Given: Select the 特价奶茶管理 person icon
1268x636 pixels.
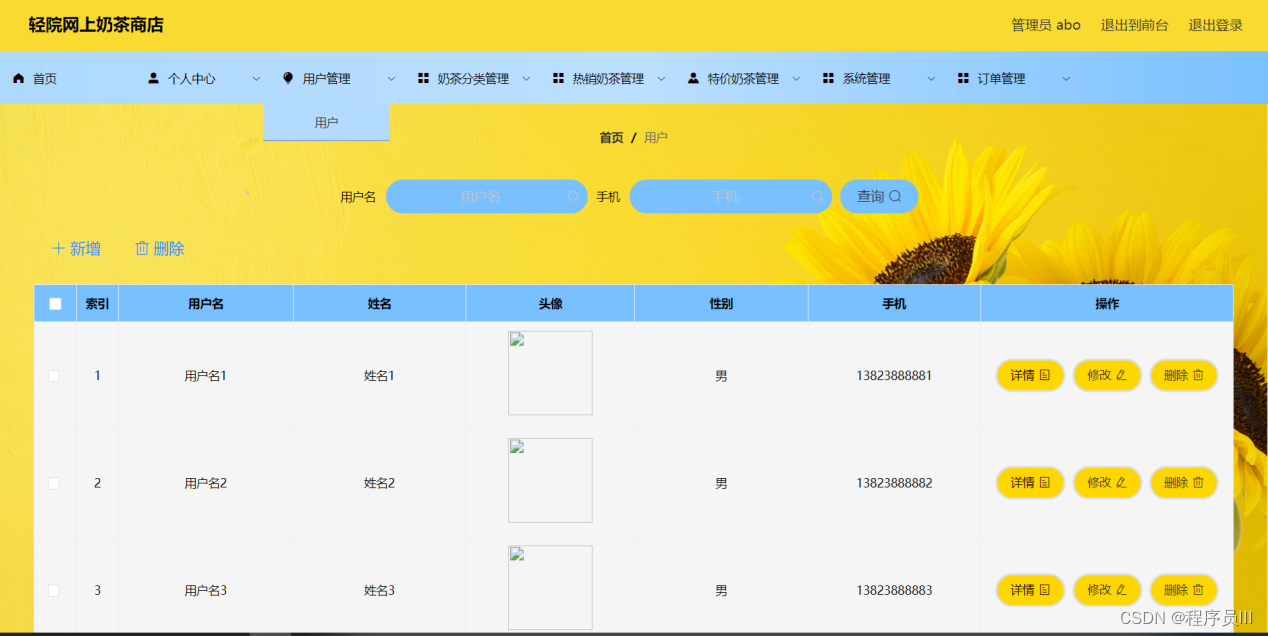Looking at the screenshot, I should pyautogui.click(x=692, y=77).
